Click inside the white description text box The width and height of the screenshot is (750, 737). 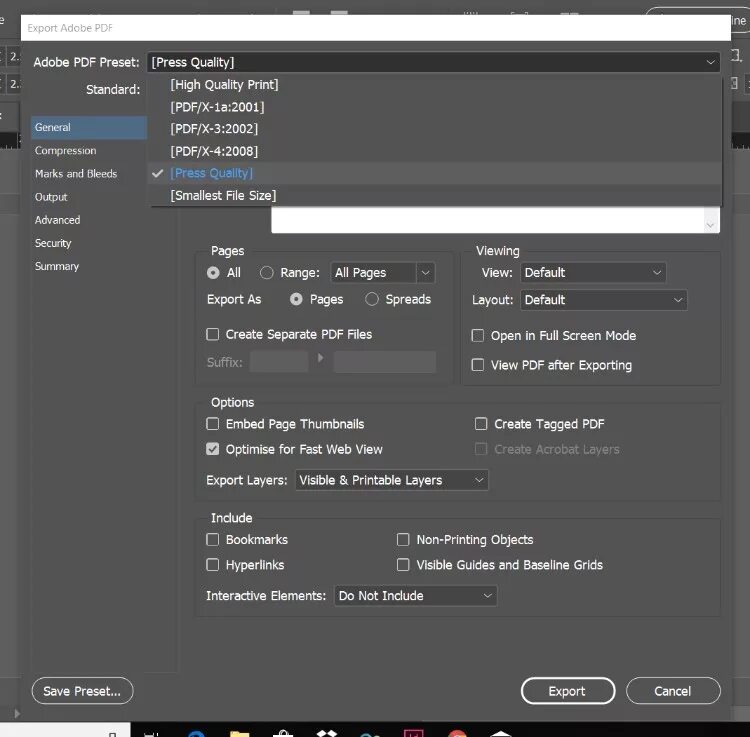click(x=488, y=220)
